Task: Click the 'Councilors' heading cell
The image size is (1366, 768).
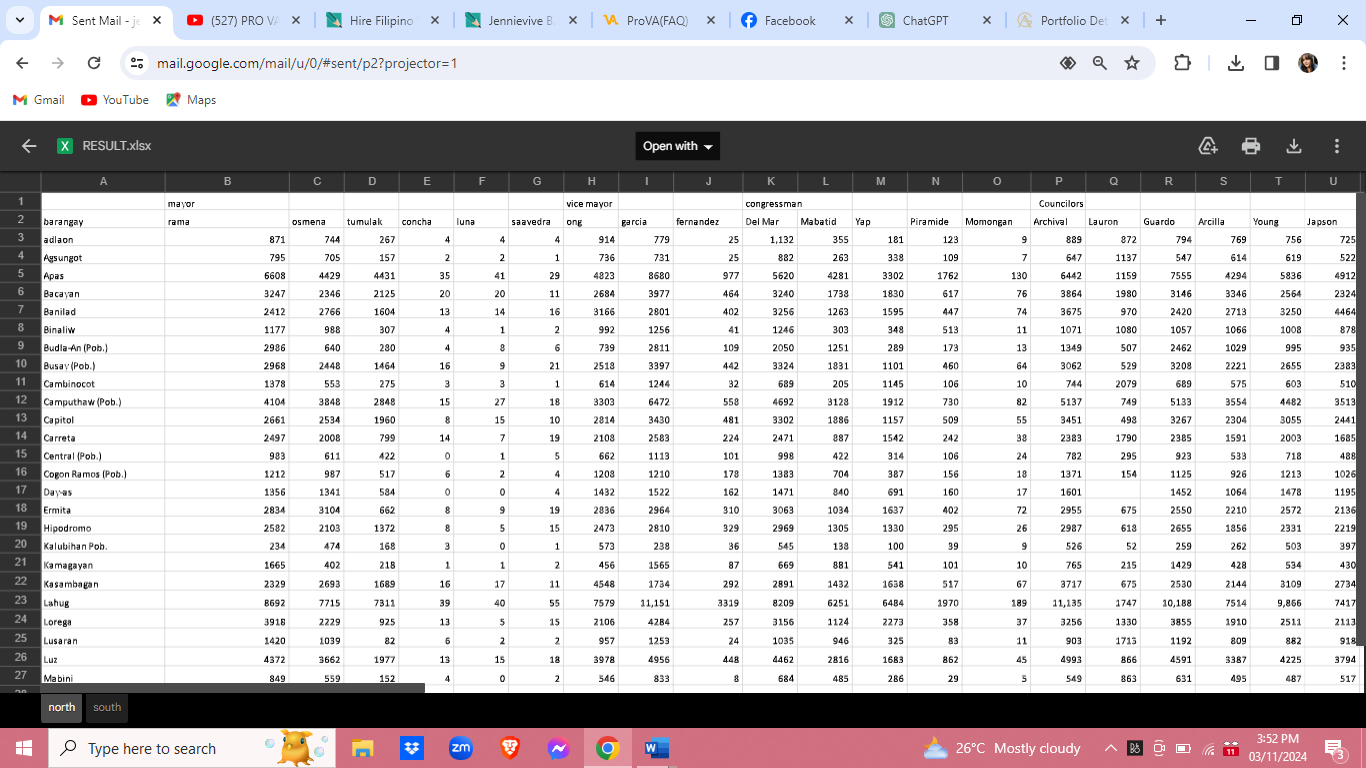Action: 1059,203
